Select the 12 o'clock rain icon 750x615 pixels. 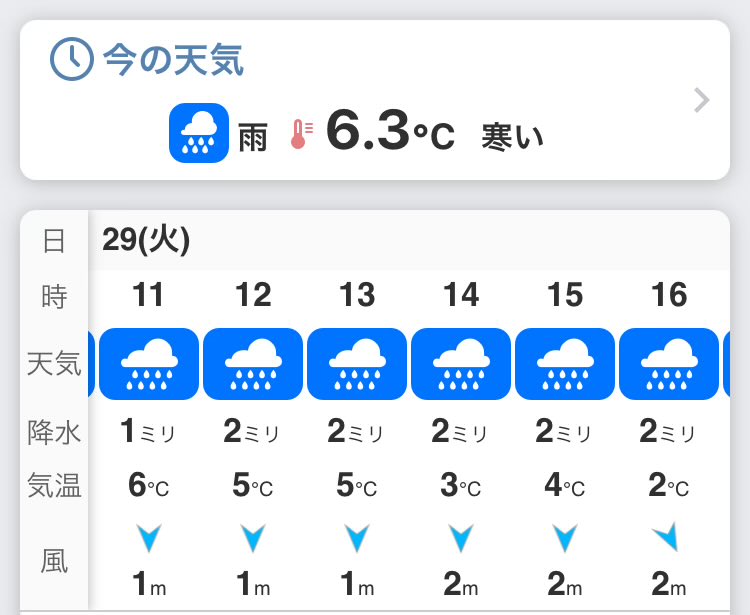253,364
